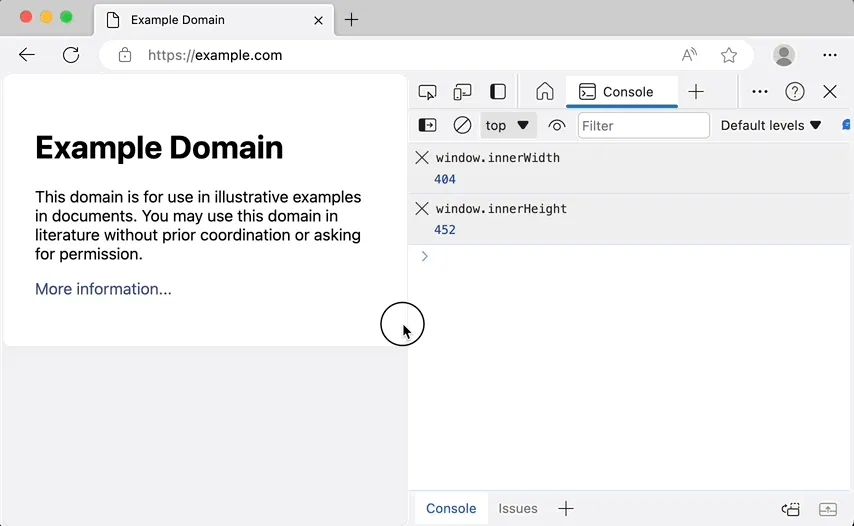The height and width of the screenshot is (526, 854).
Task: Select the Example Domain heading
Action: [159, 148]
